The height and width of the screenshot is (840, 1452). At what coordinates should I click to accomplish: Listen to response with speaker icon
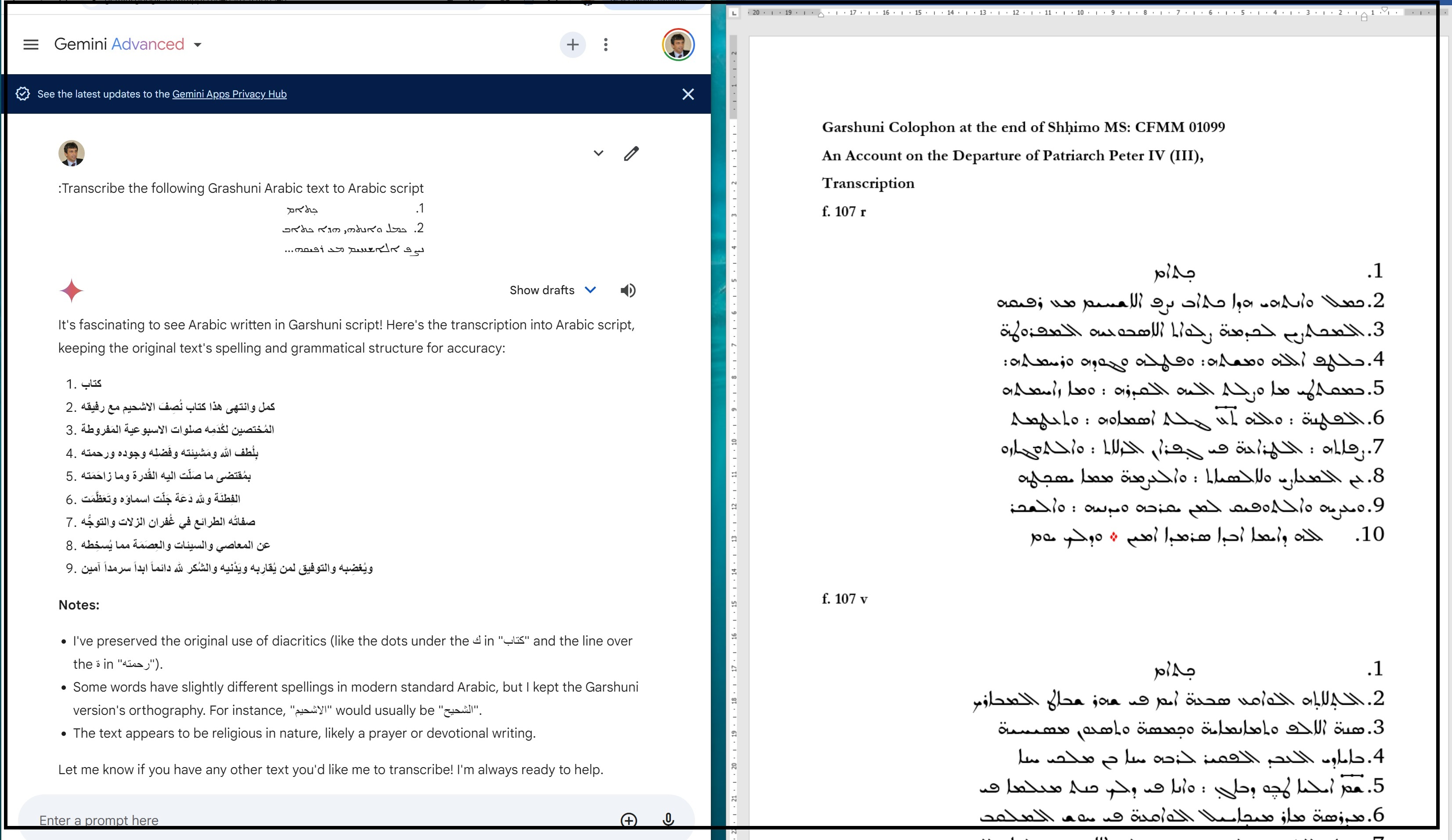point(627,290)
